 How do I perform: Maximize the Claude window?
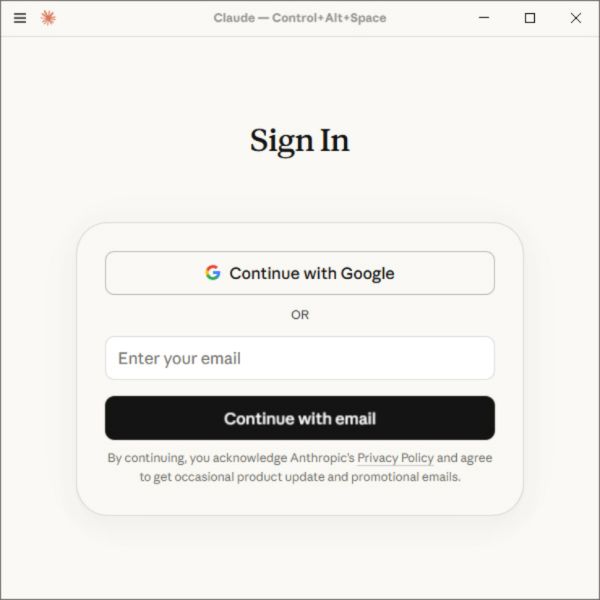click(530, 18)
